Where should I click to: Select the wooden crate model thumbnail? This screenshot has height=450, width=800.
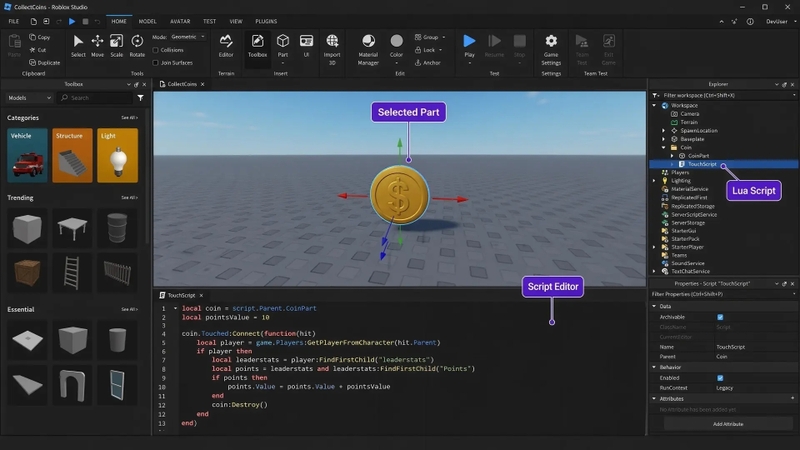tap(27, 272)
